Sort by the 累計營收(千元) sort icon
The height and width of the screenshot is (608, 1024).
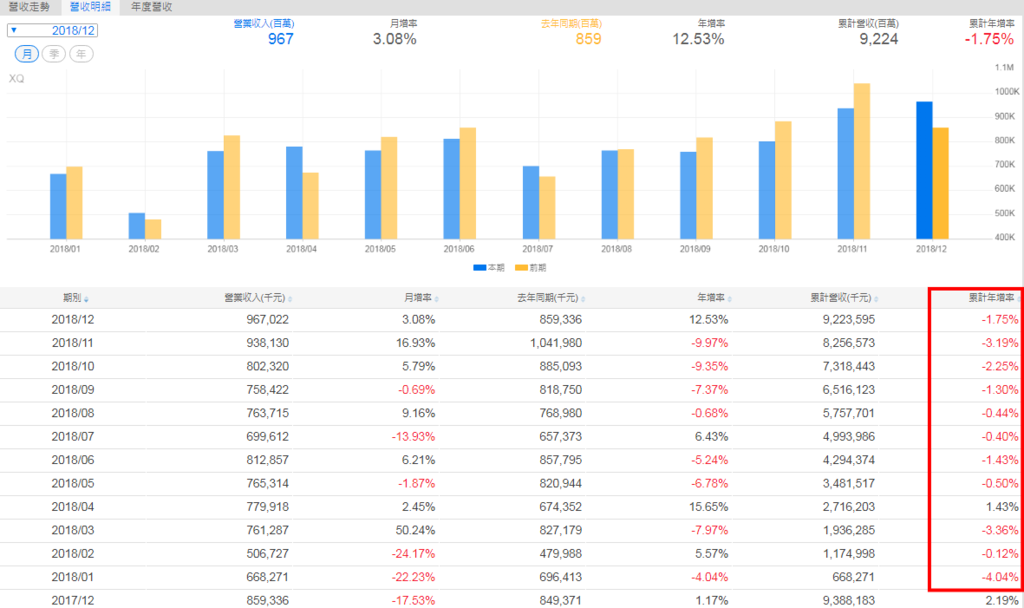pos(876,299)
